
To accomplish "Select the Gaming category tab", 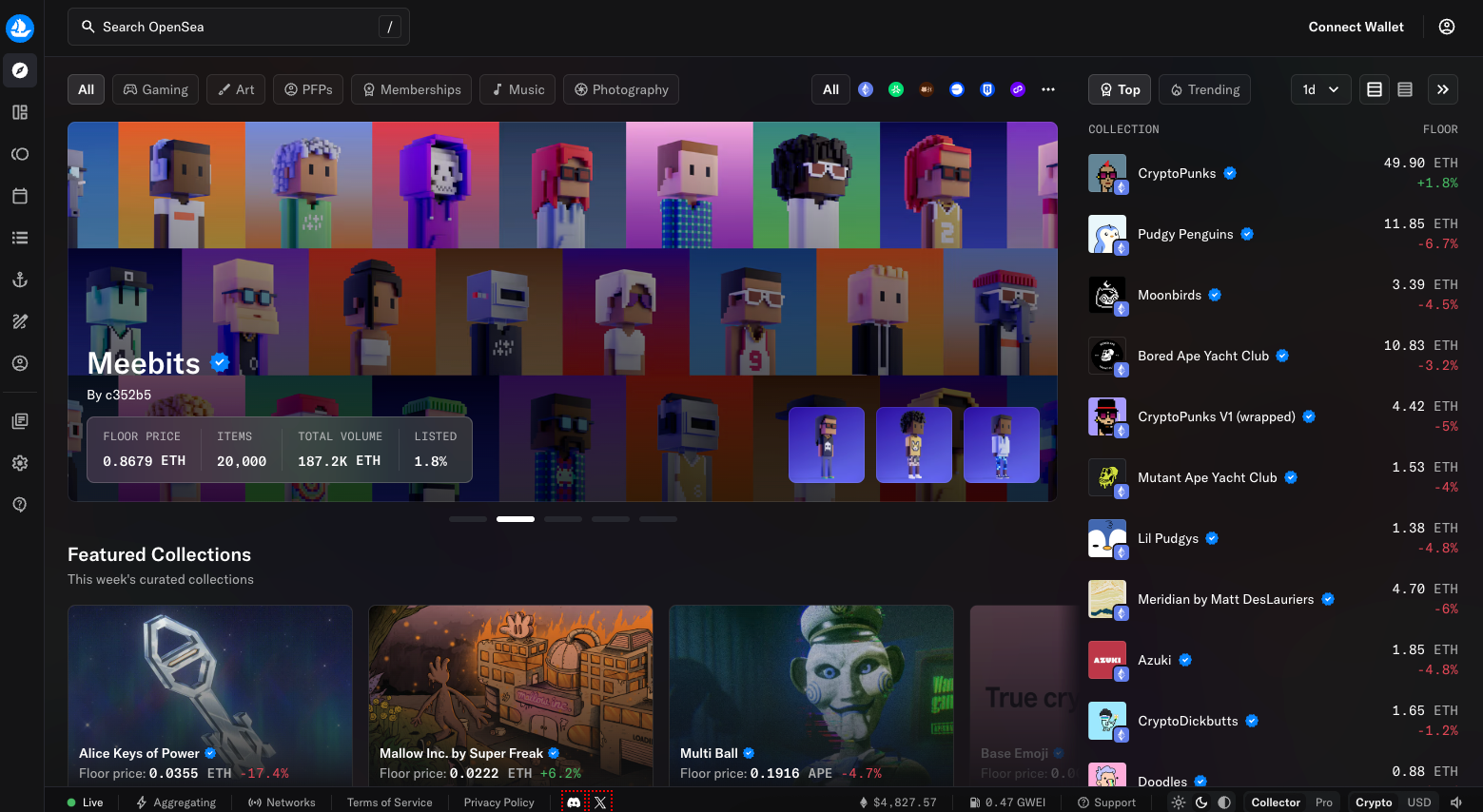I will 156,89.
